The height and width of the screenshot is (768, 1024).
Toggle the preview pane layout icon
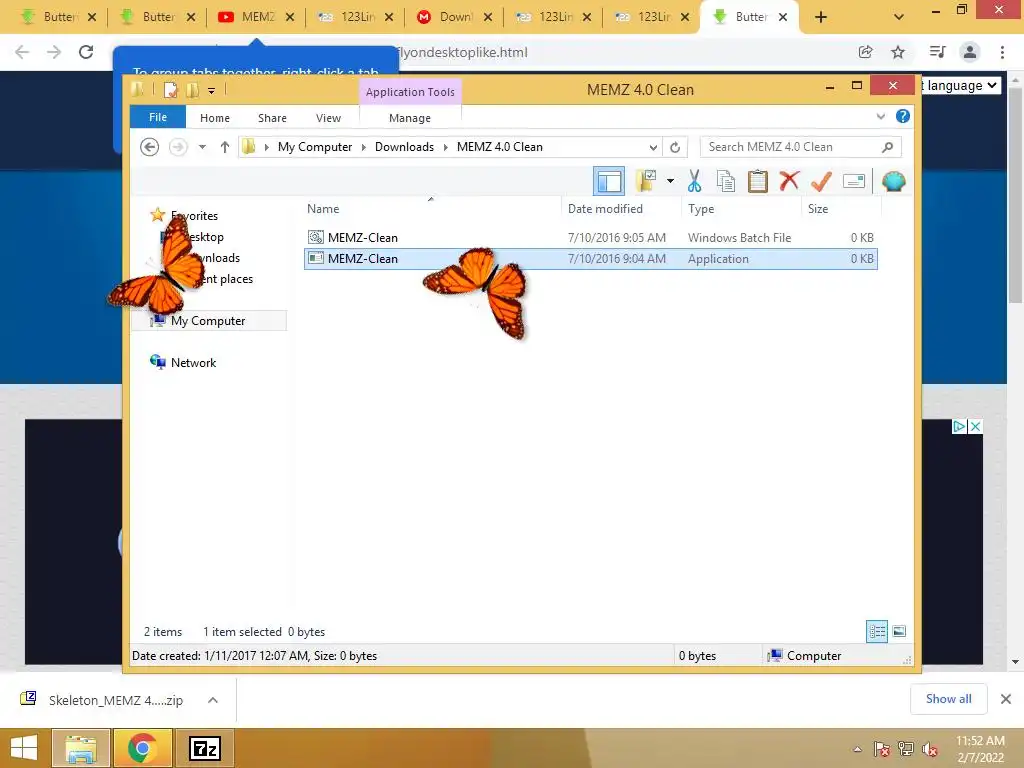point(609,182)
